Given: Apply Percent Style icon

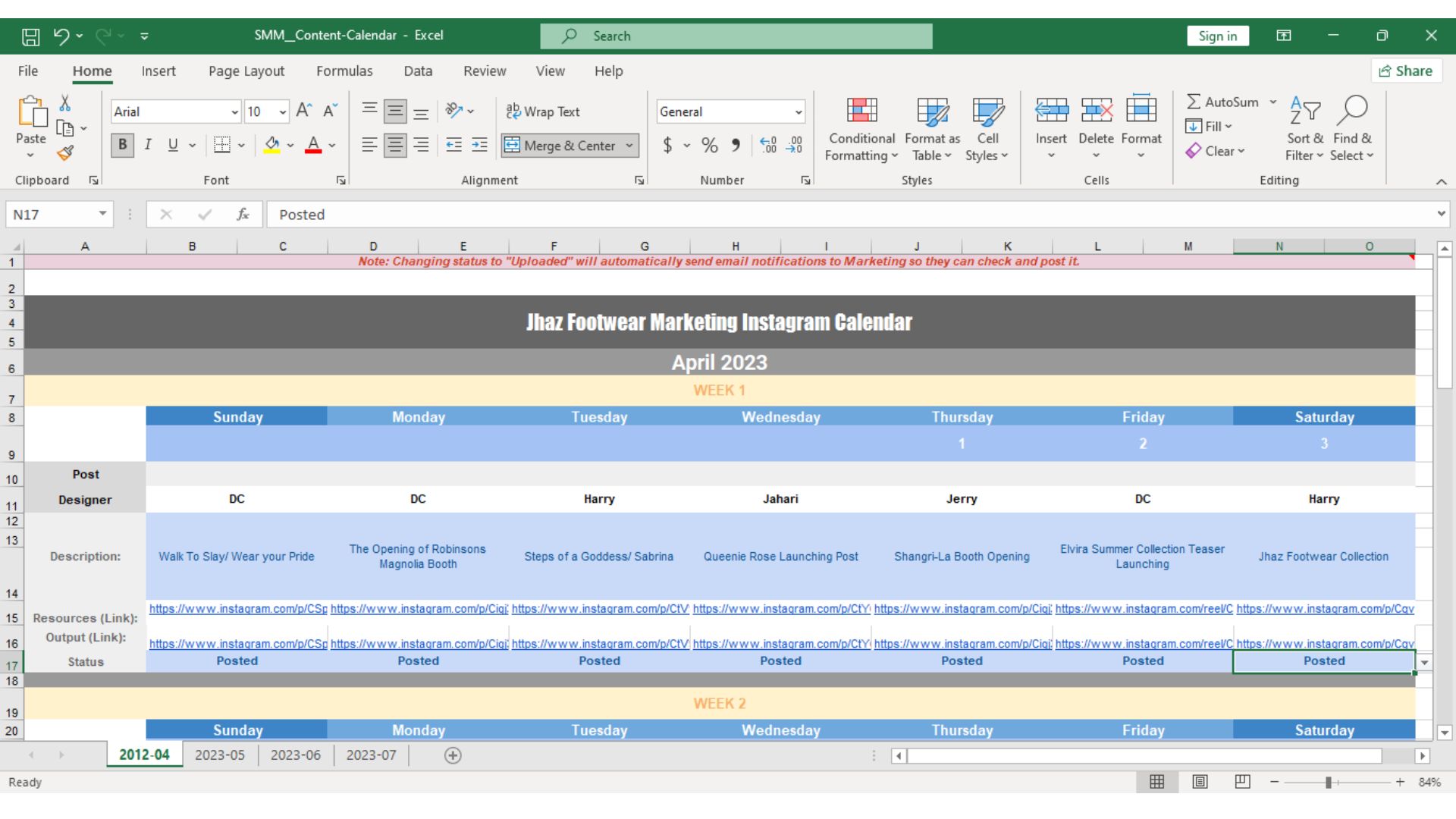Looking at the screenshot, I should 710,145.
